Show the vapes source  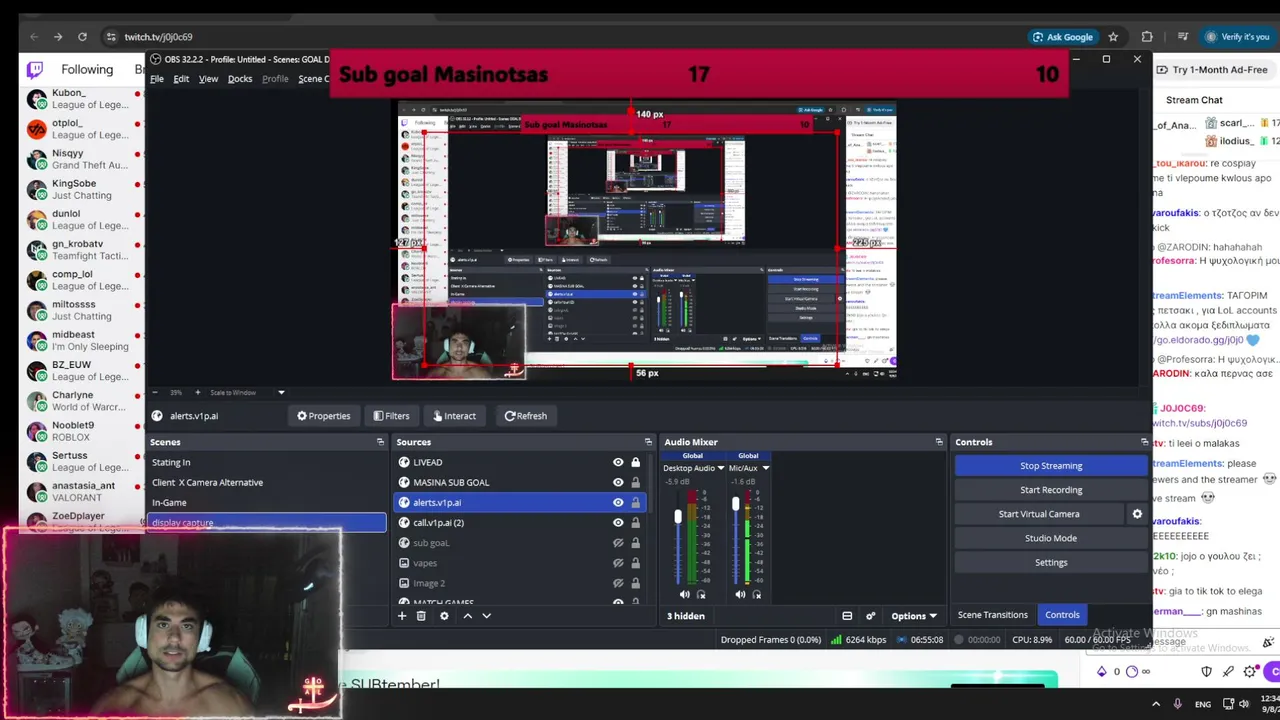click(618, 563)
